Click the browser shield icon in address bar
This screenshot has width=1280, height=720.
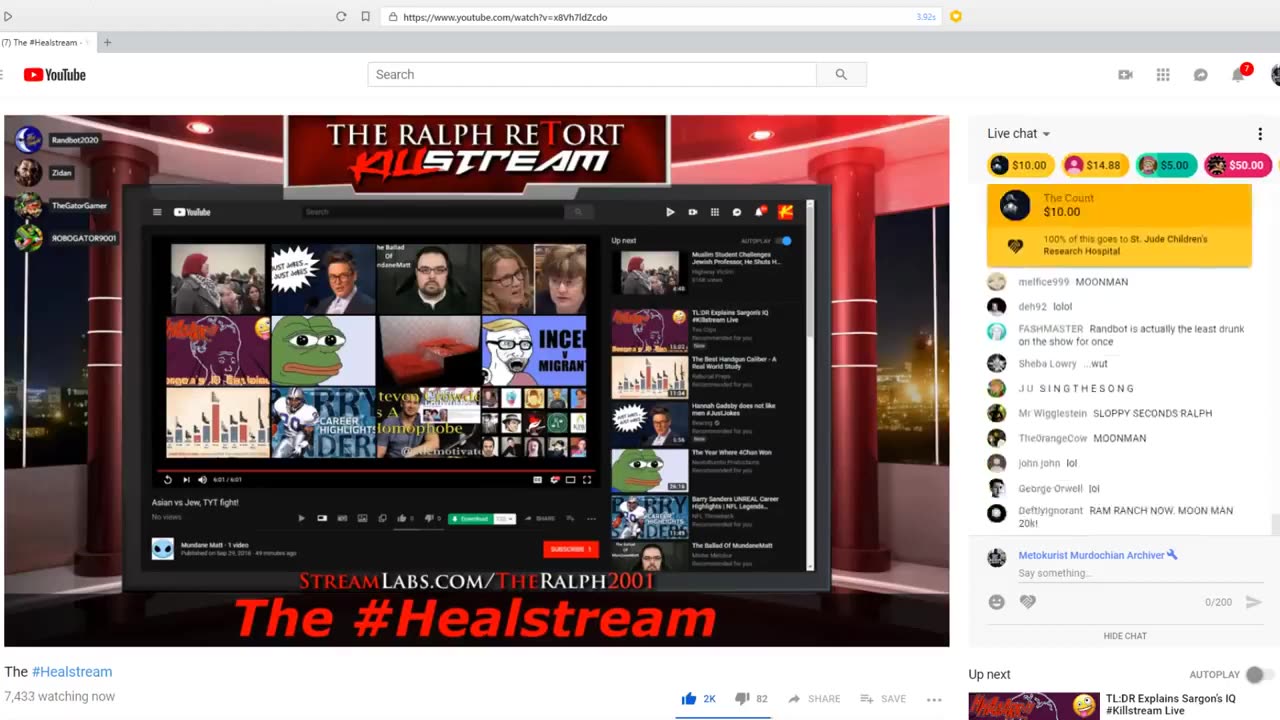click(955, 17)
